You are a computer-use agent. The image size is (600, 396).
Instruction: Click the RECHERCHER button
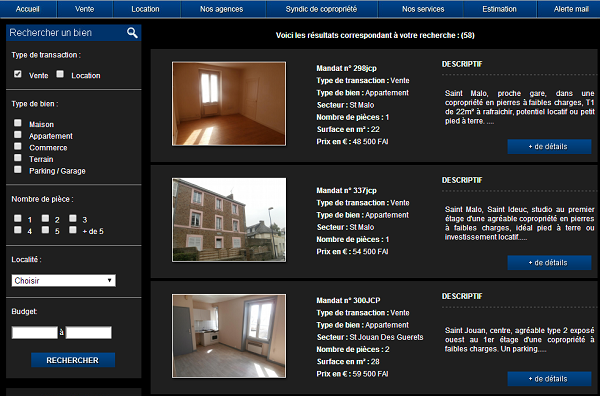[73, 360]
